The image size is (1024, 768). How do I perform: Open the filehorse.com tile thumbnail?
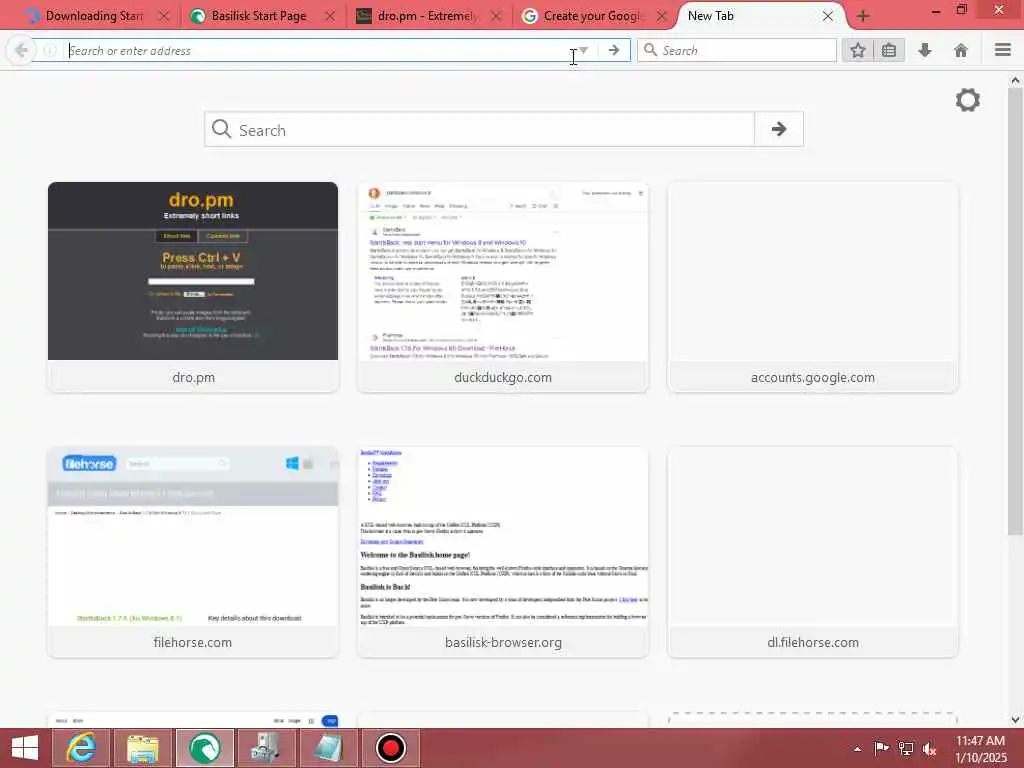pyautogui.click(x=193, y=536)
